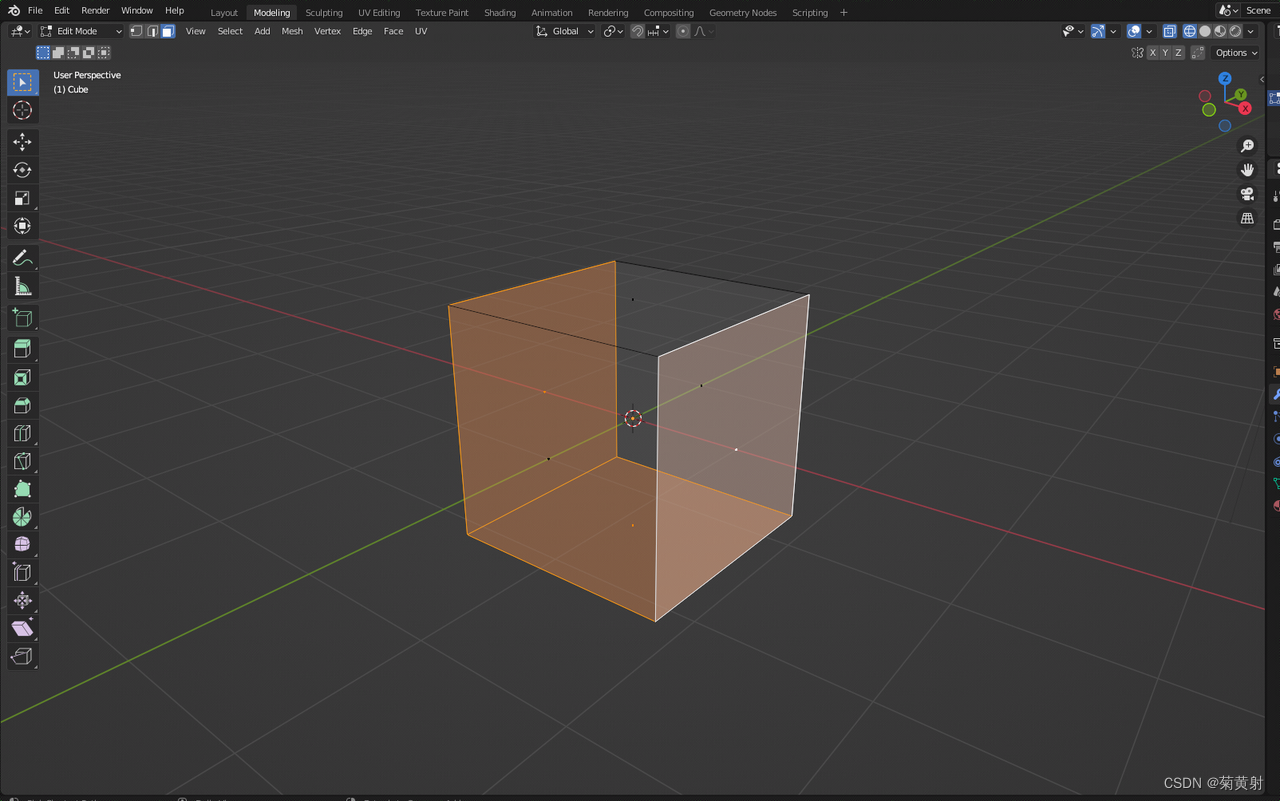
Task: Activate the Knife tool
Action: click(x=22, y=461)
